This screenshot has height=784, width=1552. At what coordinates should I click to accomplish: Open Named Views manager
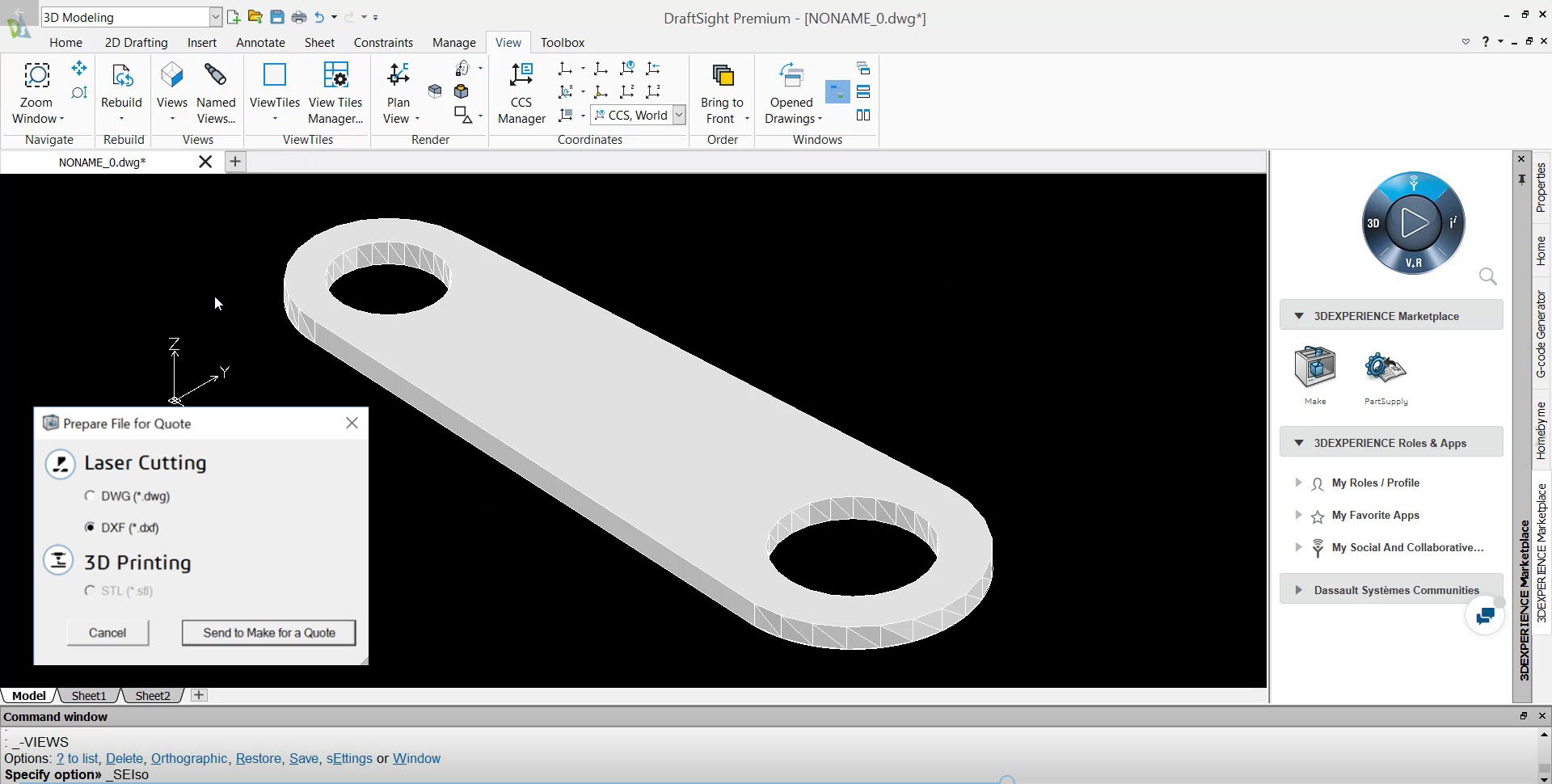pos(216,93)
